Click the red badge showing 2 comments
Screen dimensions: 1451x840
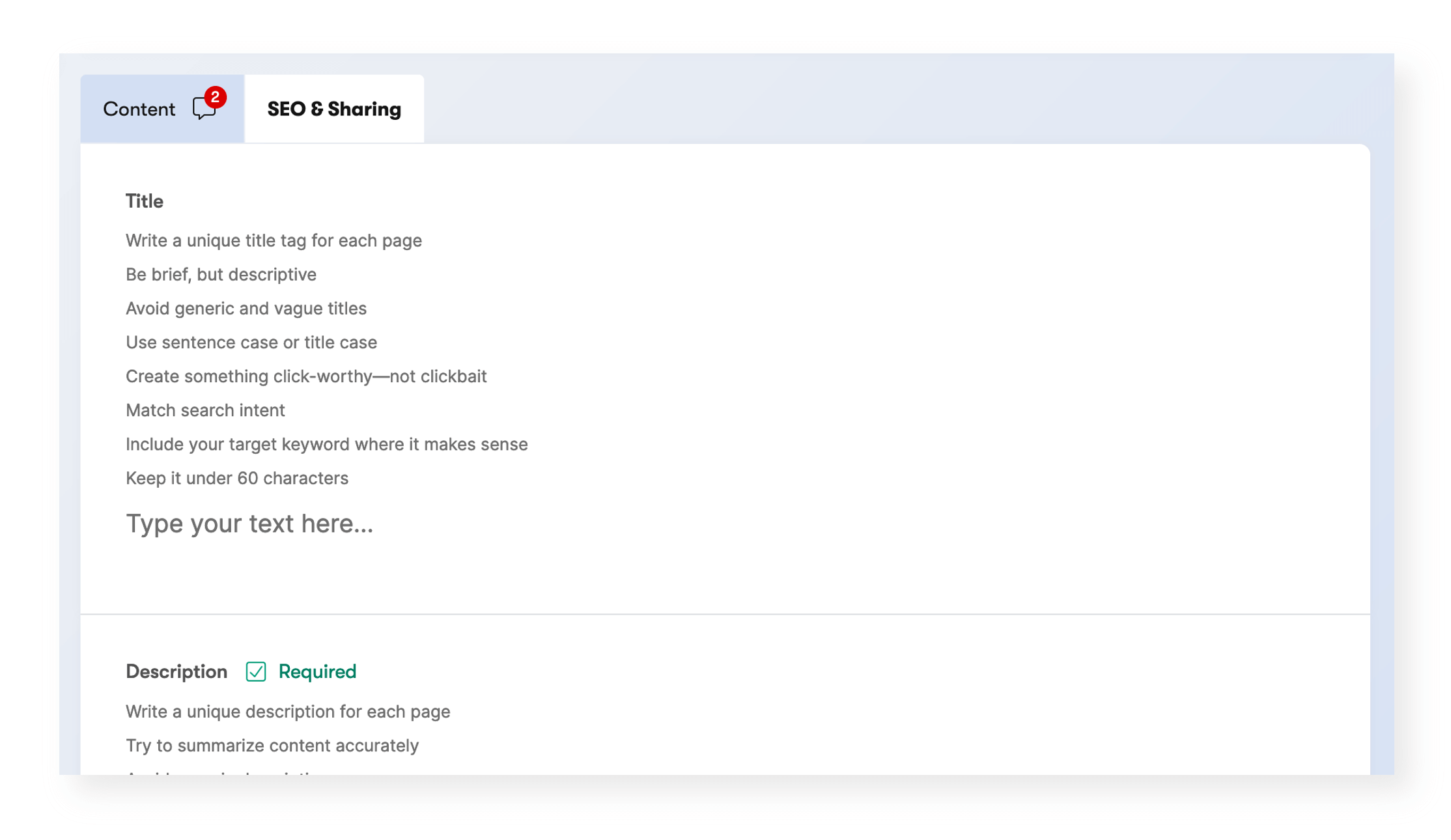(215, 97)
